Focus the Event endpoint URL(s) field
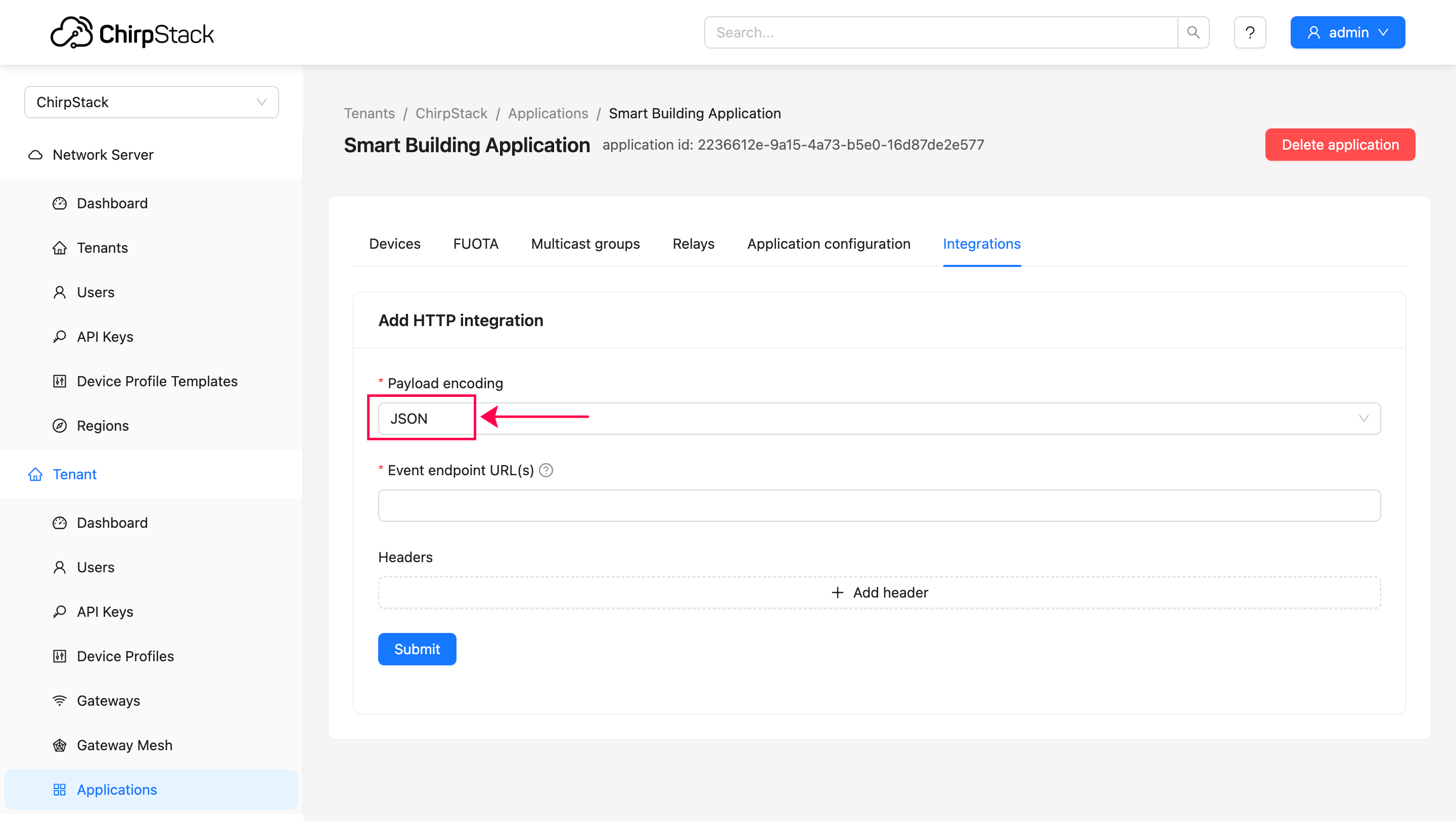1456x821 pixels. pyautogui.click(x=879, y=506)
